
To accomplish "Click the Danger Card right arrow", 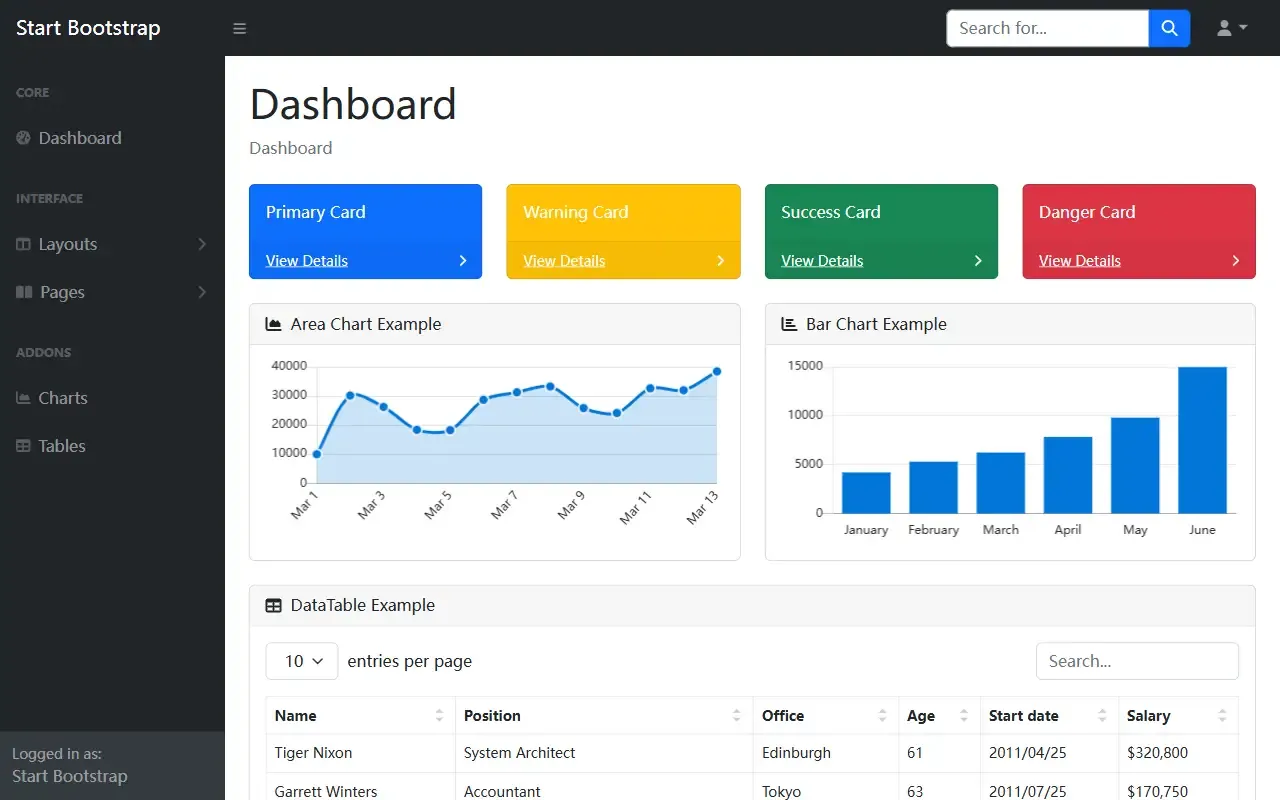I will point(1236,261).
